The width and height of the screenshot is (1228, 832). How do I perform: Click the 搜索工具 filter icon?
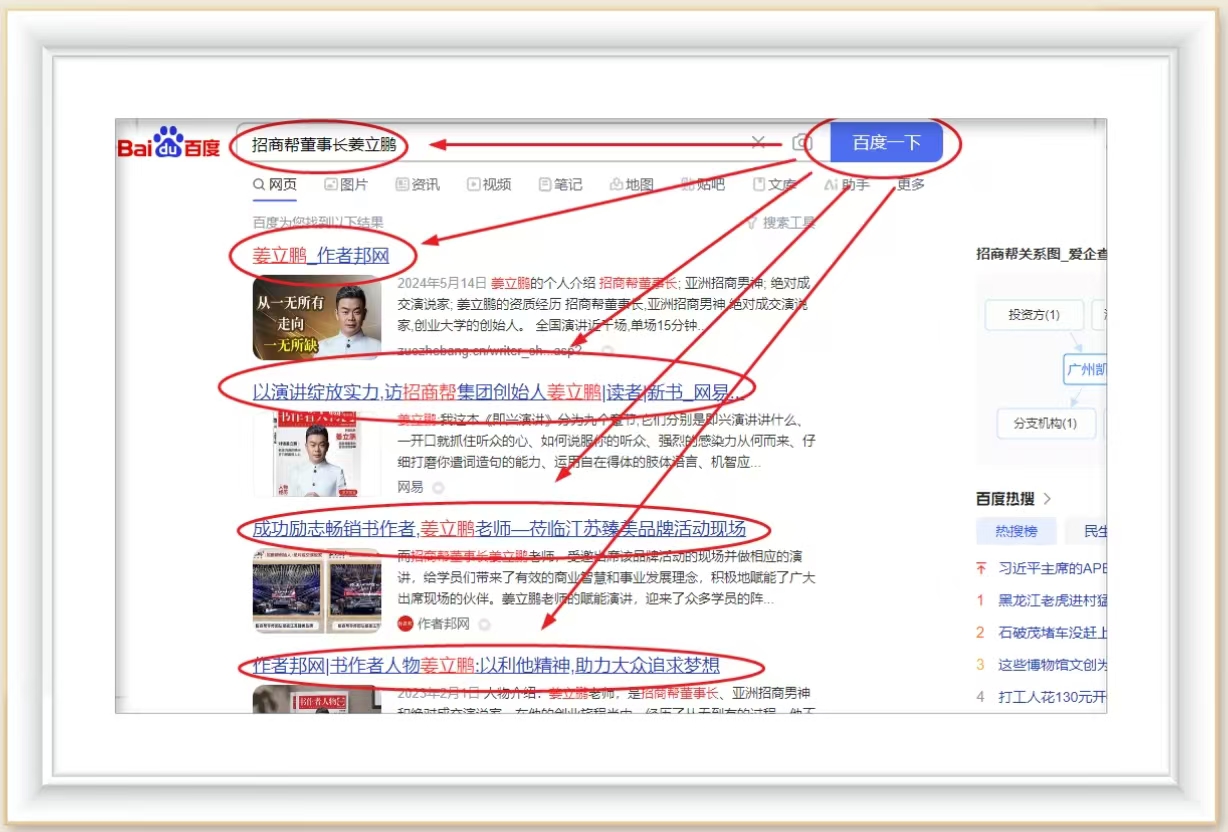click(753, 223)
